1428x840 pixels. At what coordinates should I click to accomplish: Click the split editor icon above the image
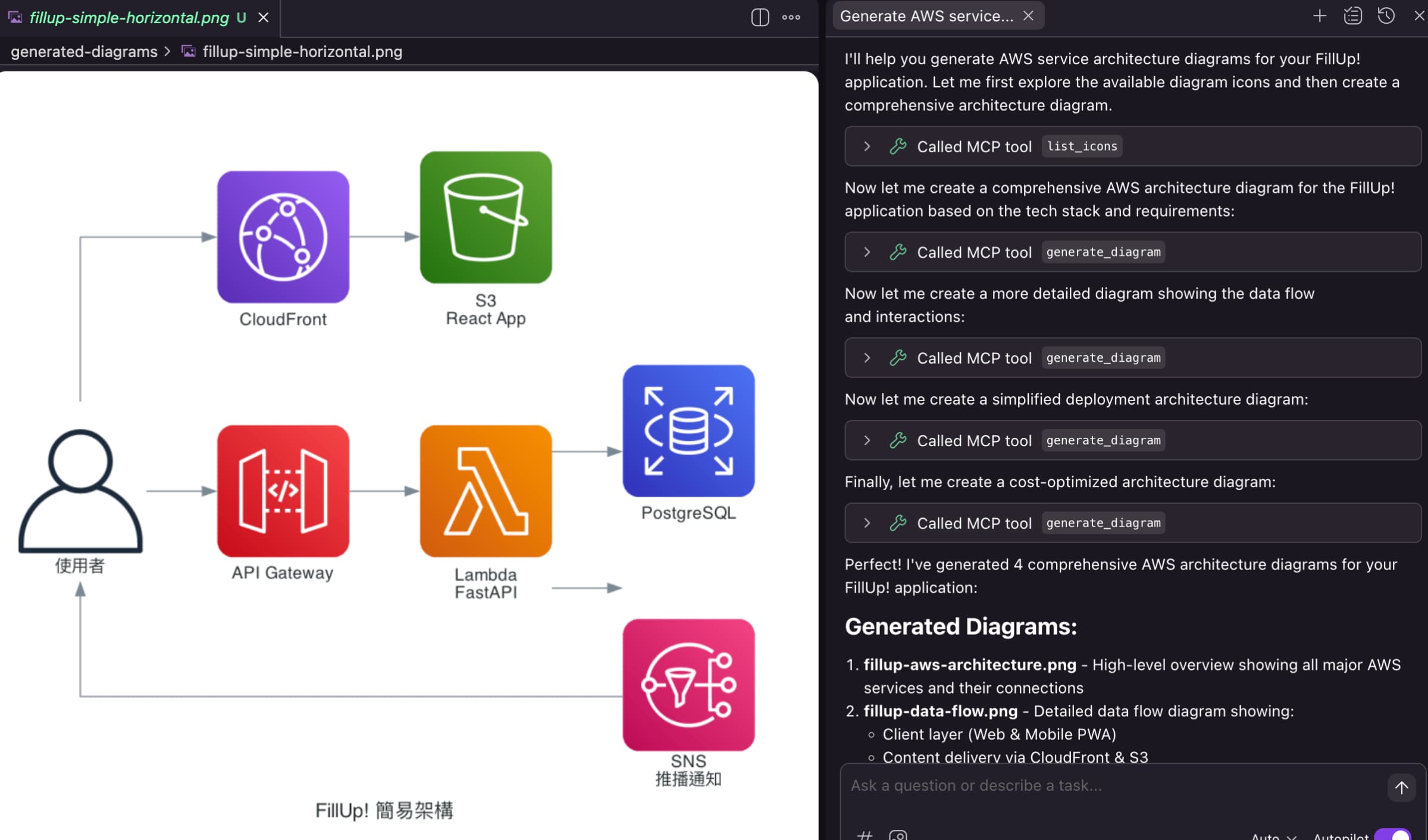click(759, 18)
